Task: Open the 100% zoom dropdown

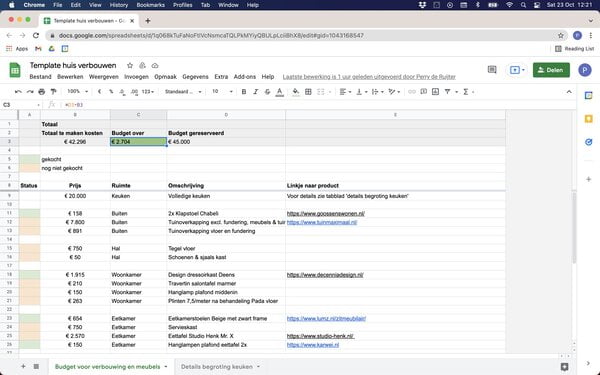Action: [x=78, y=92]
